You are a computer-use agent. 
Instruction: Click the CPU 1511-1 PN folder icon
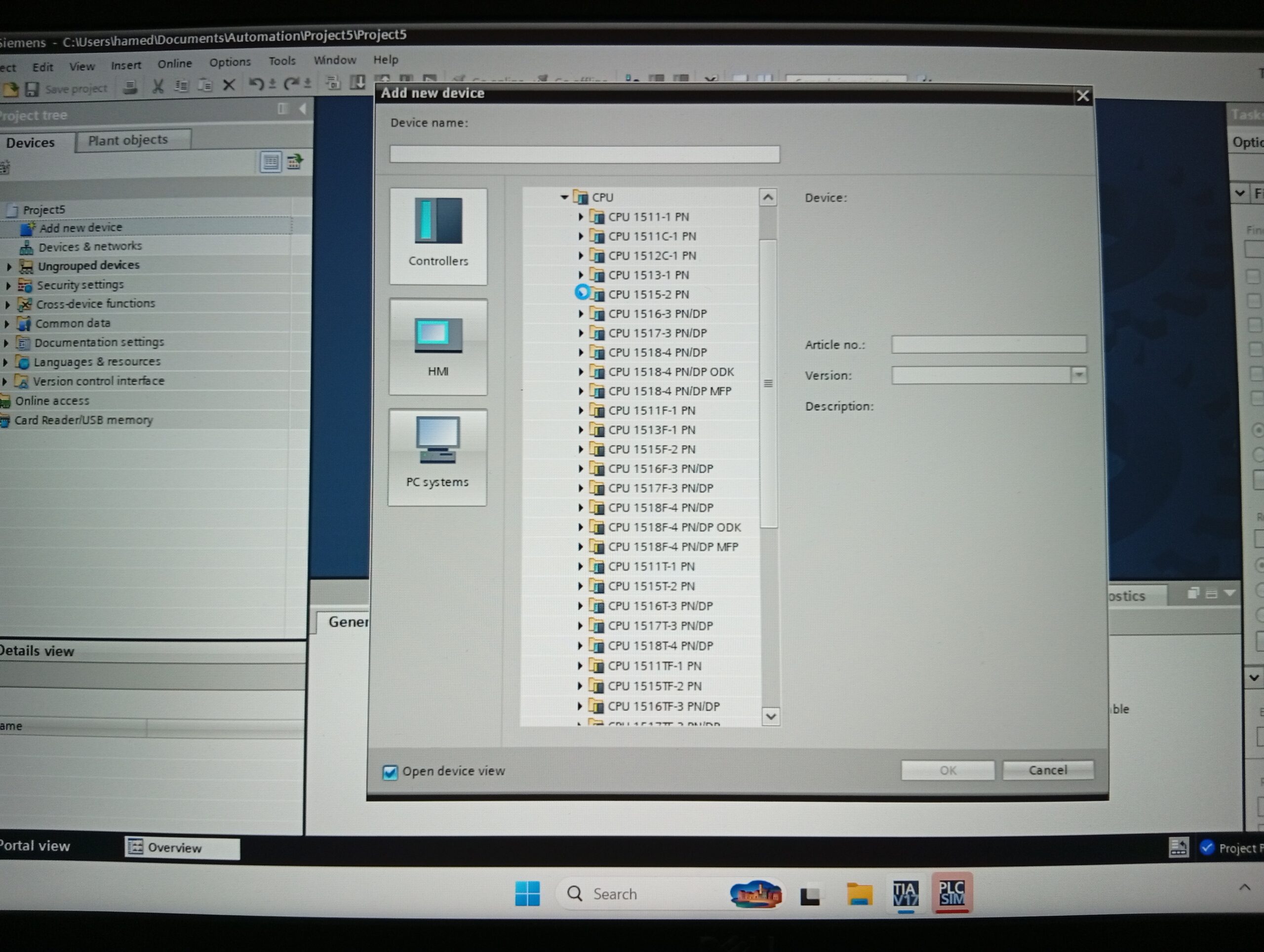pos(597,217)
